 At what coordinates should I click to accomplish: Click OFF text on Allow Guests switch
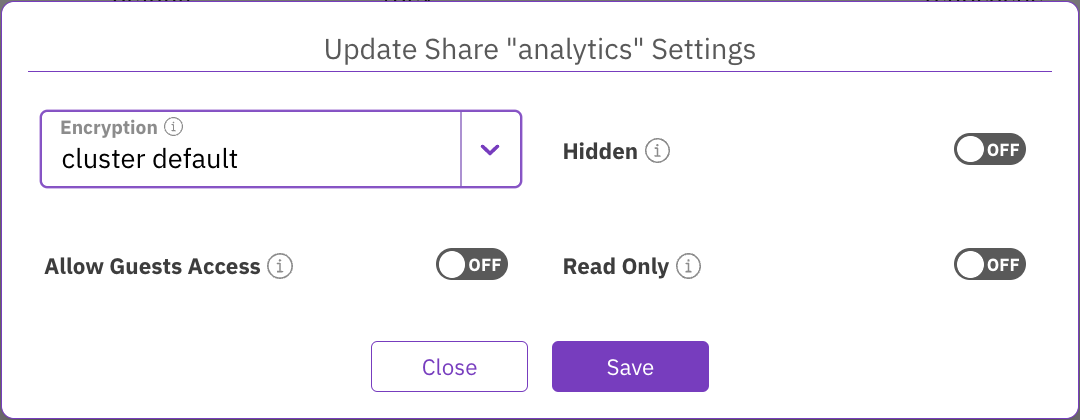coord(485,265)
